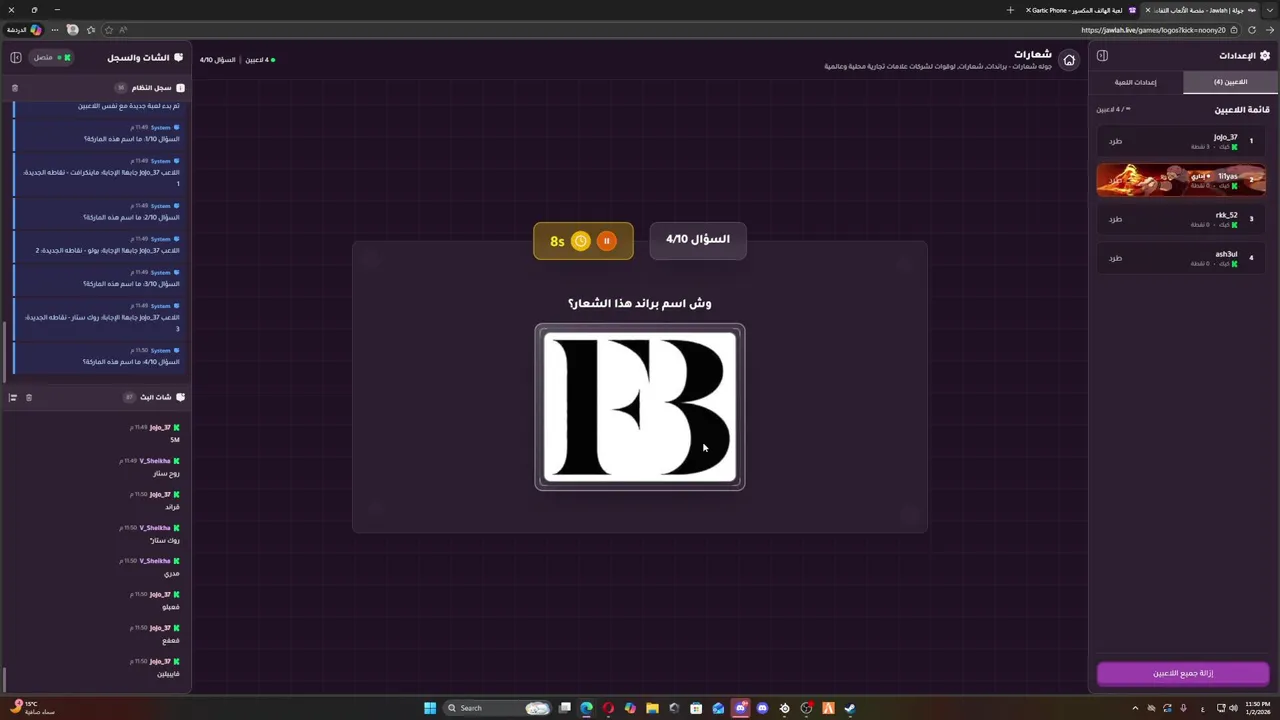Screen dimensions: 1280x720
Task: Open File Explorer from the taskbar
Action: (x=652, y=708)
